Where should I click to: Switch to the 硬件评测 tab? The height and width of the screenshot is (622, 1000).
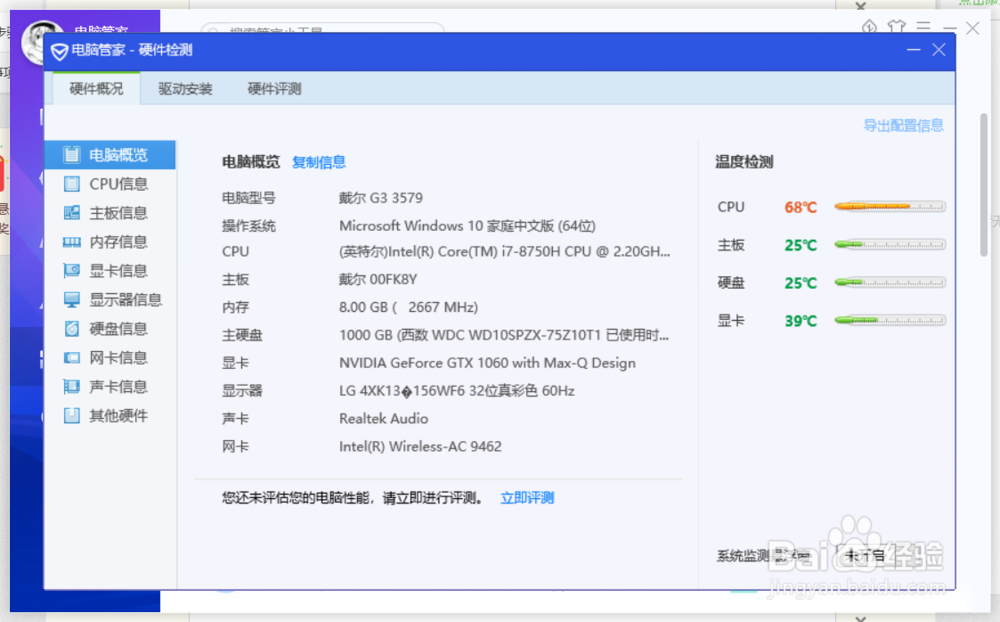[x=274, y=88]
